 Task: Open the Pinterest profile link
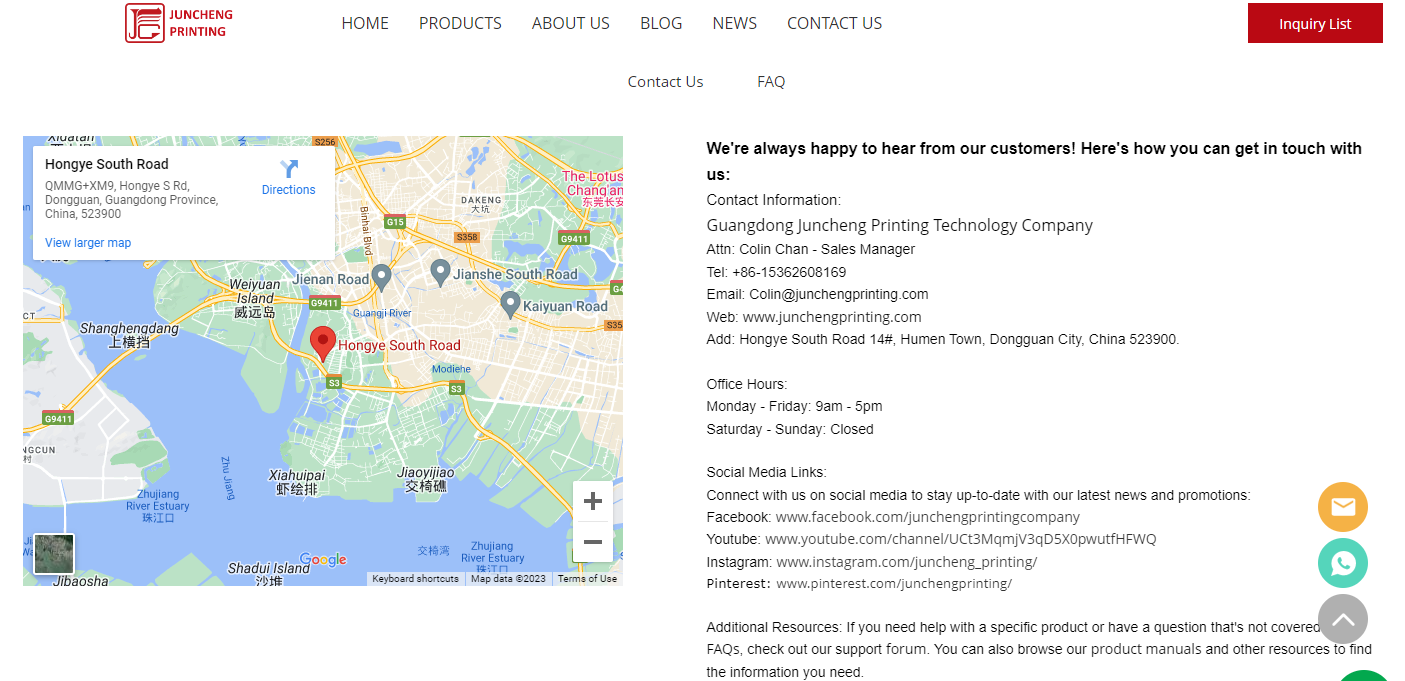click(893, 584)
